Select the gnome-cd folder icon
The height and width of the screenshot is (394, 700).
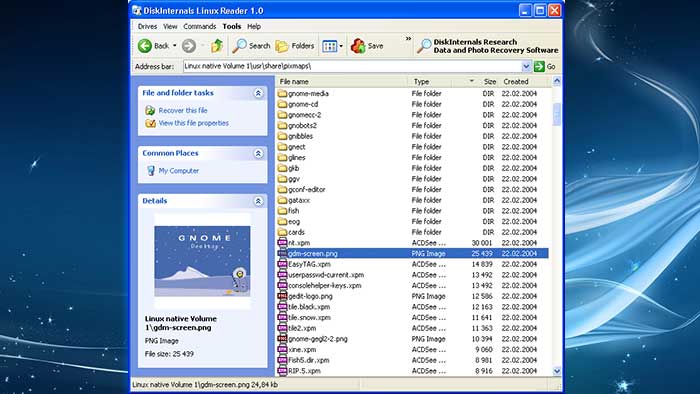(282, 104)
